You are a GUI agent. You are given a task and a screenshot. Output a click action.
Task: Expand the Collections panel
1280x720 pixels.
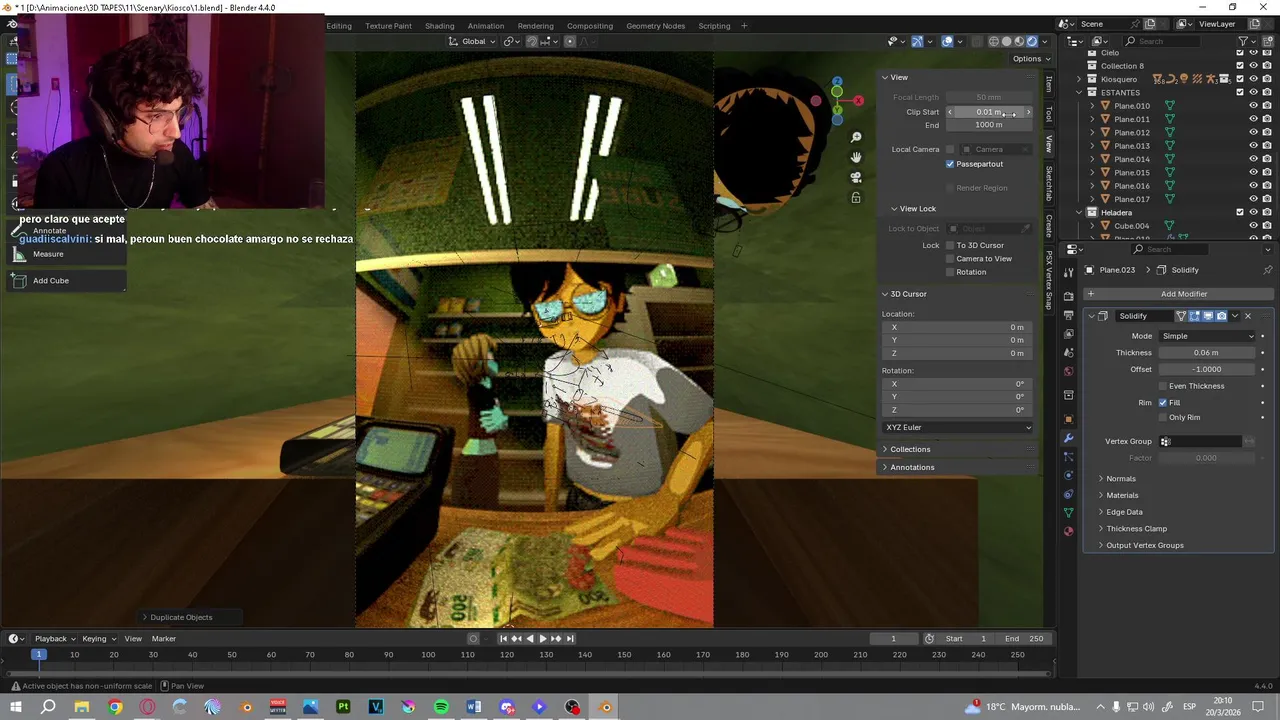coord(910,449)
